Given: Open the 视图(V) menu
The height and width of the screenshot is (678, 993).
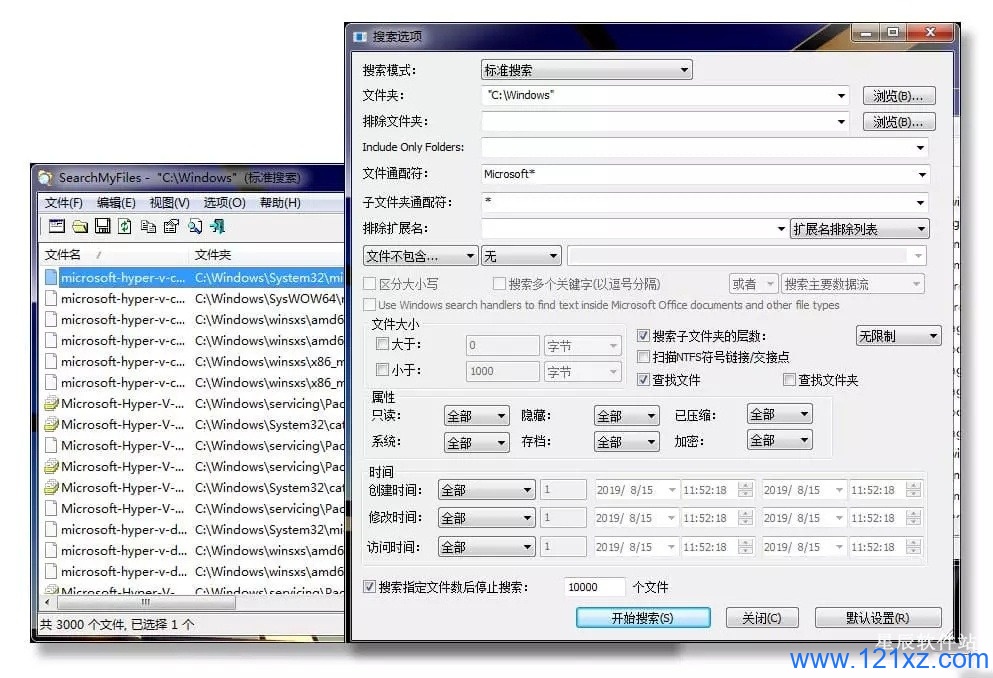Looking at the screenshot, I should [169, 203].
